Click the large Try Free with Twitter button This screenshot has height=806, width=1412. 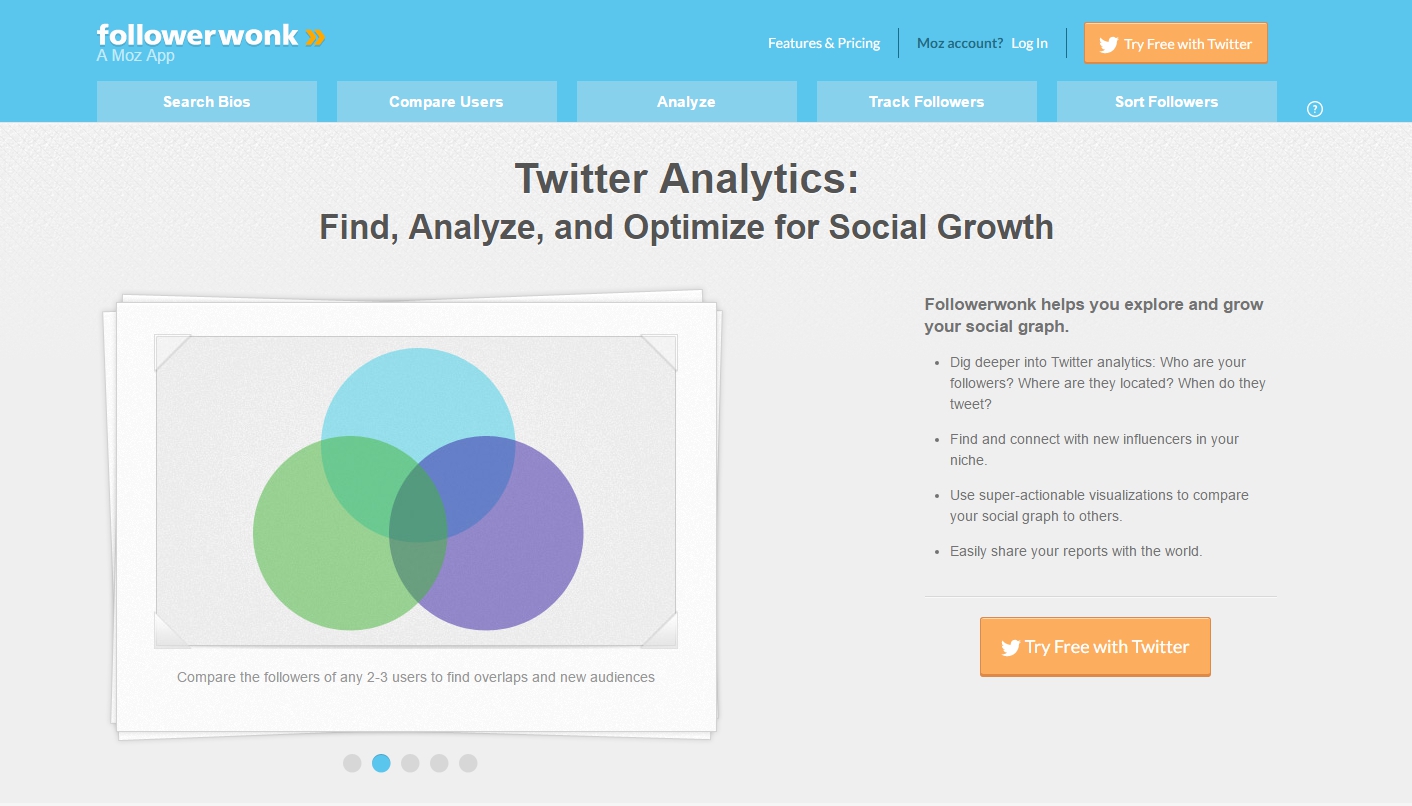[x=1095, y=647]
